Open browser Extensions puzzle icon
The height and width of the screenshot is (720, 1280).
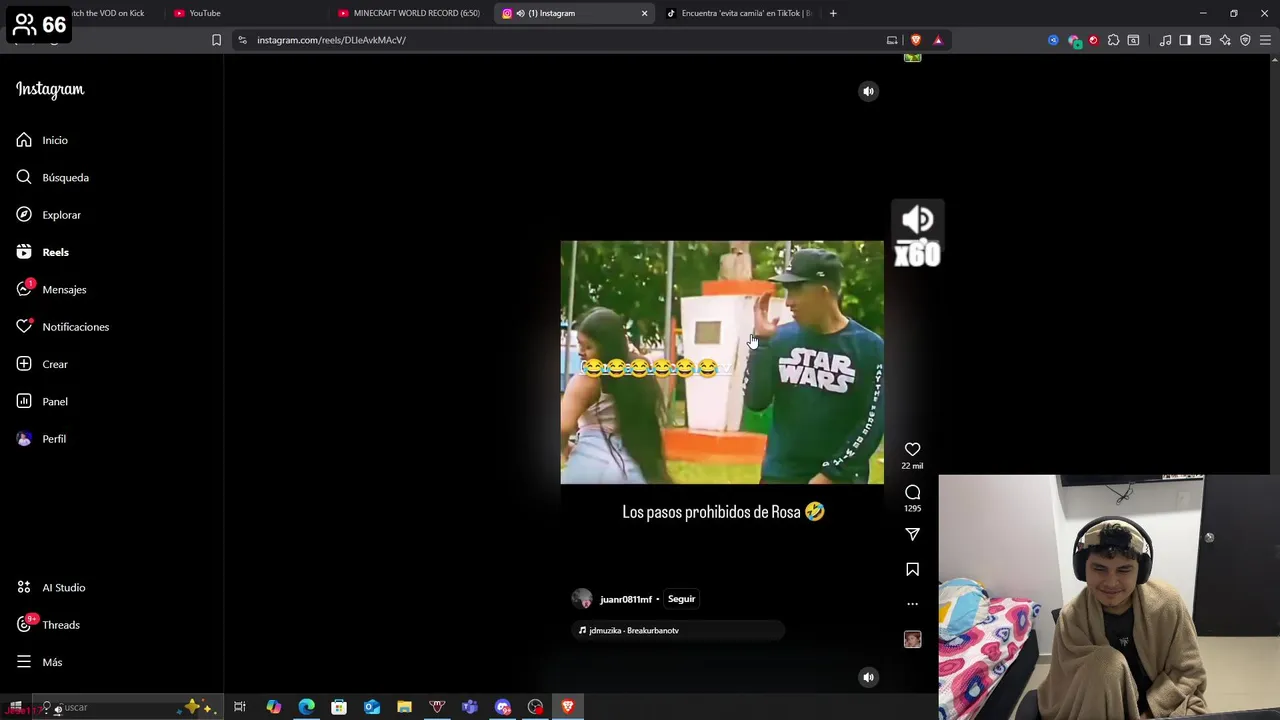click(1113, 40)
